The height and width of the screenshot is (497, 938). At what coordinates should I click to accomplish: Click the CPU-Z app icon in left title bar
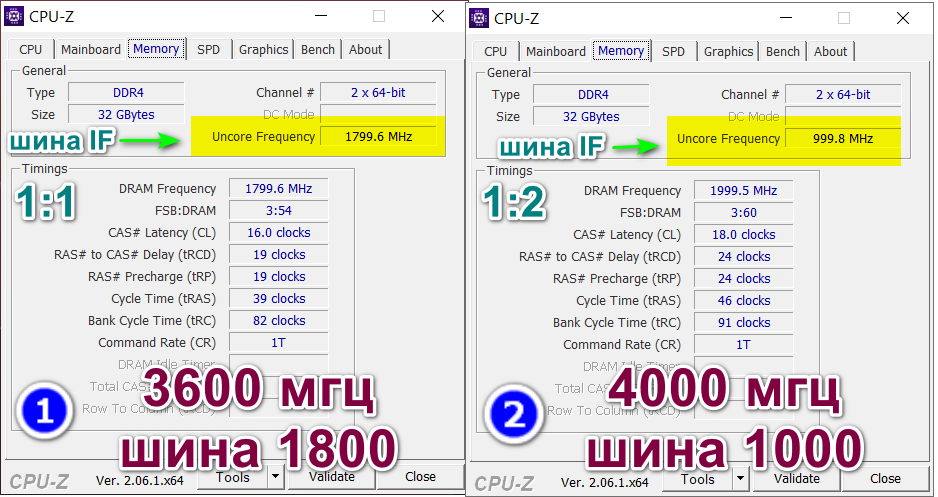(14, 16)
